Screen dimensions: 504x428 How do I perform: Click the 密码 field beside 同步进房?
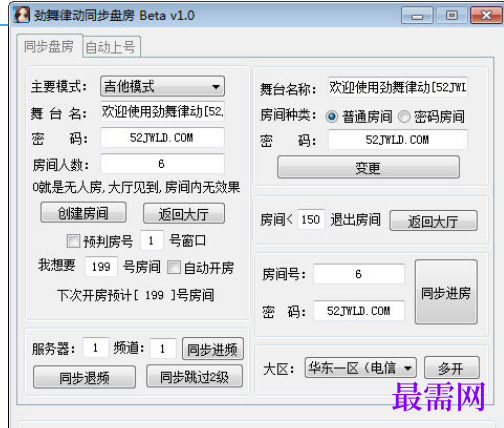pos(359,311)
